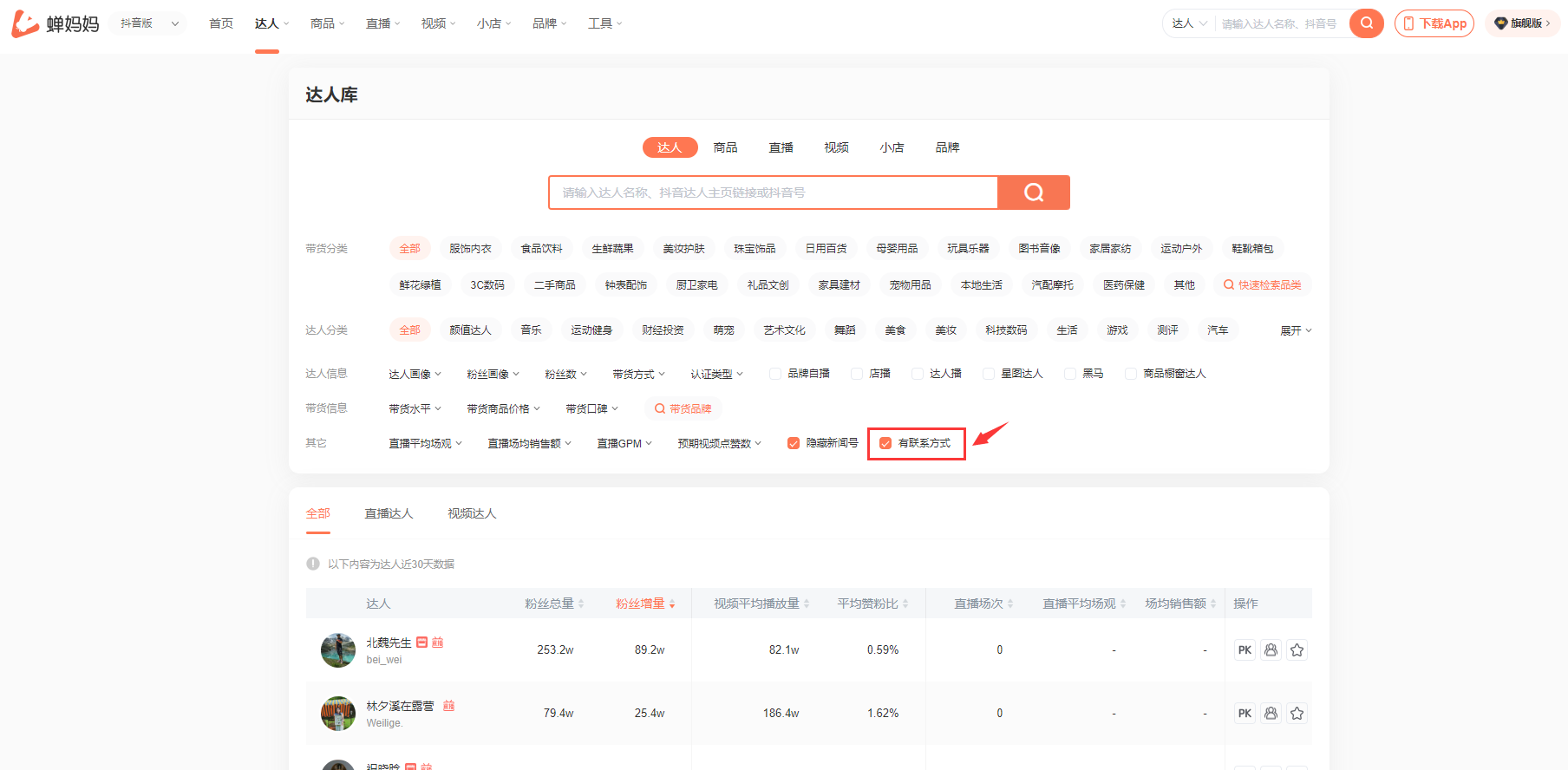Open the 工具 navigation menu
Viewport: 1568px width, 770px height.
tap(604, 23)
